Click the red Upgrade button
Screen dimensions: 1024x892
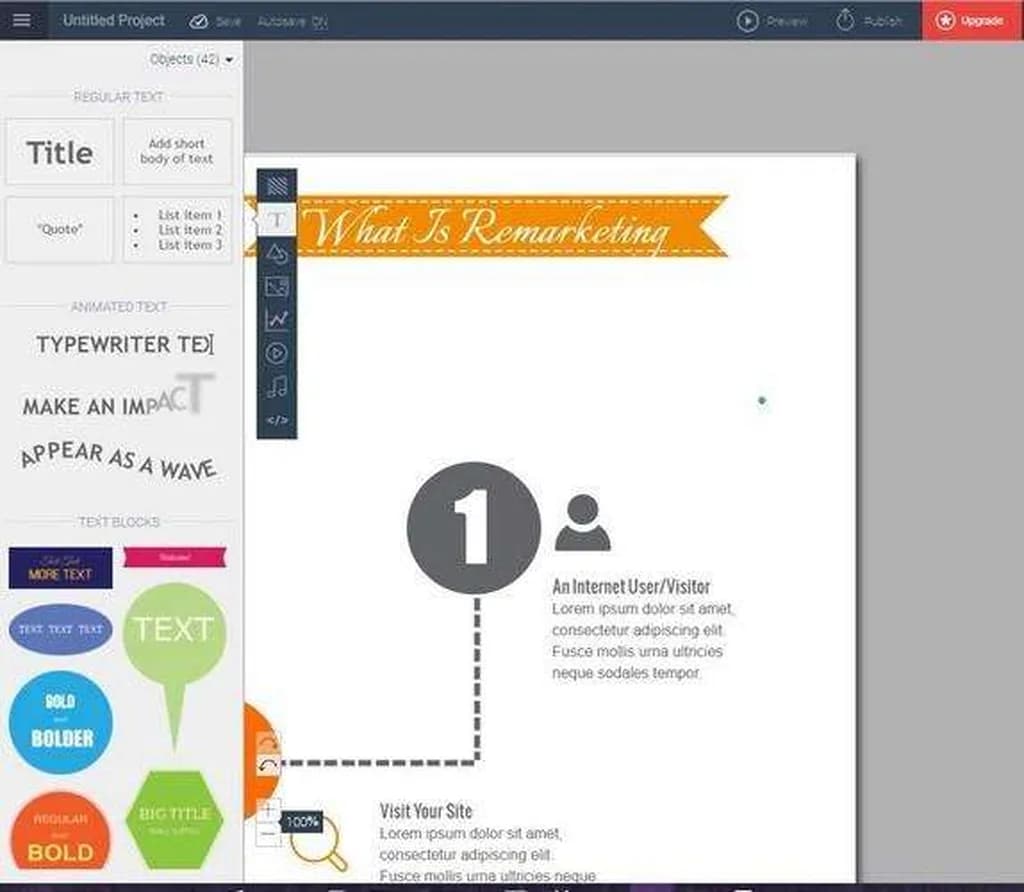pos(972,21)
